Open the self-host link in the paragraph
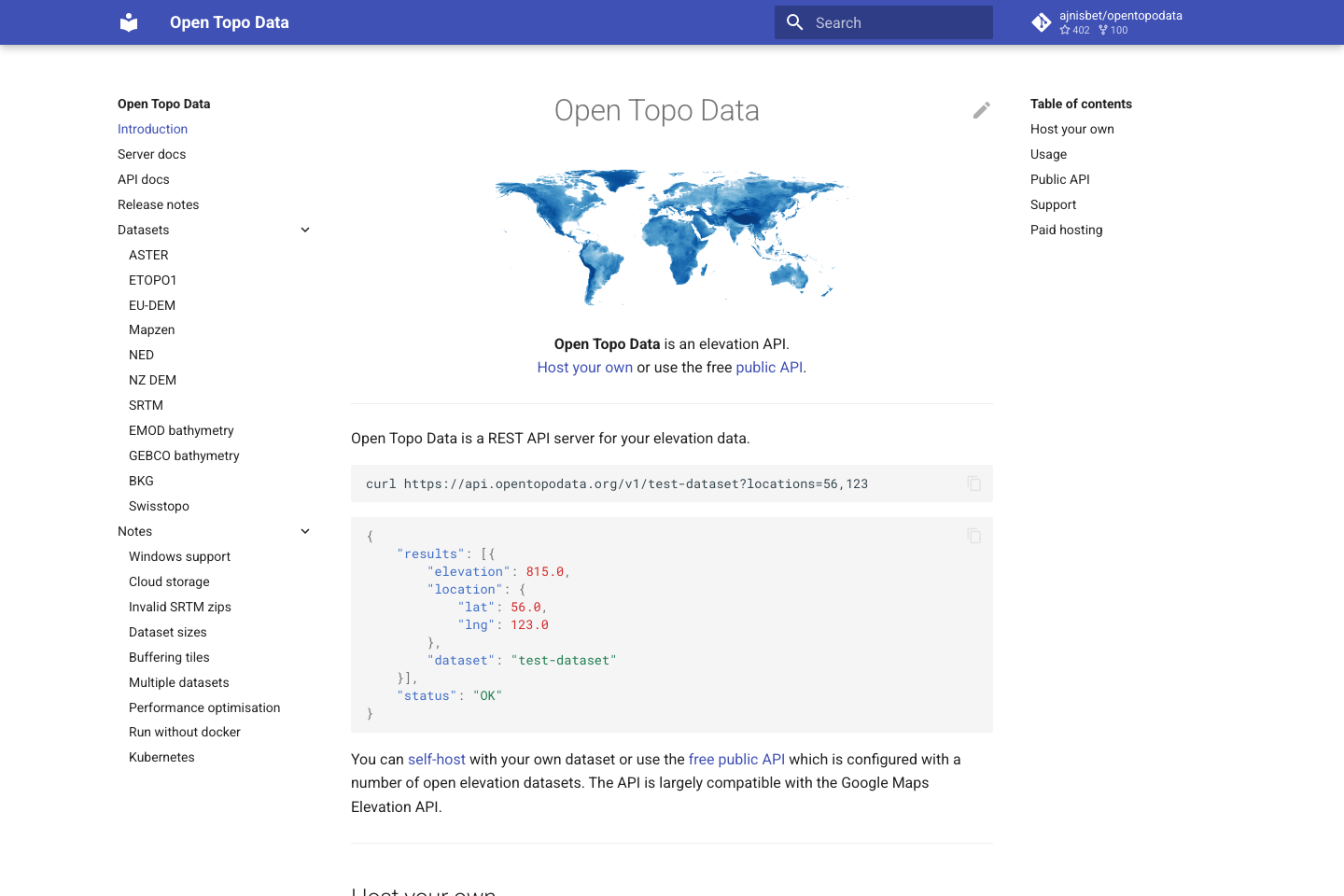 pyautogui.click(x=436, y=759)
